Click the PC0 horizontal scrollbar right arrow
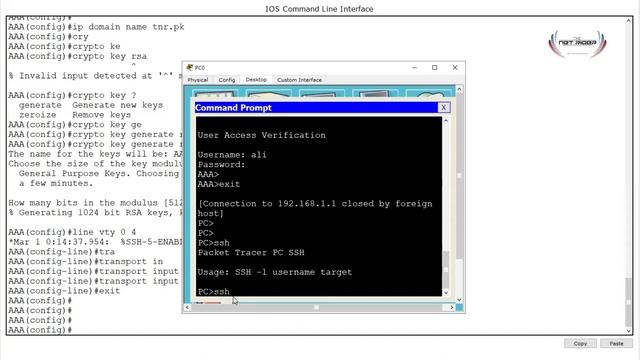Image resolution: width=640 pixels, height=360 pixels. 451,307
